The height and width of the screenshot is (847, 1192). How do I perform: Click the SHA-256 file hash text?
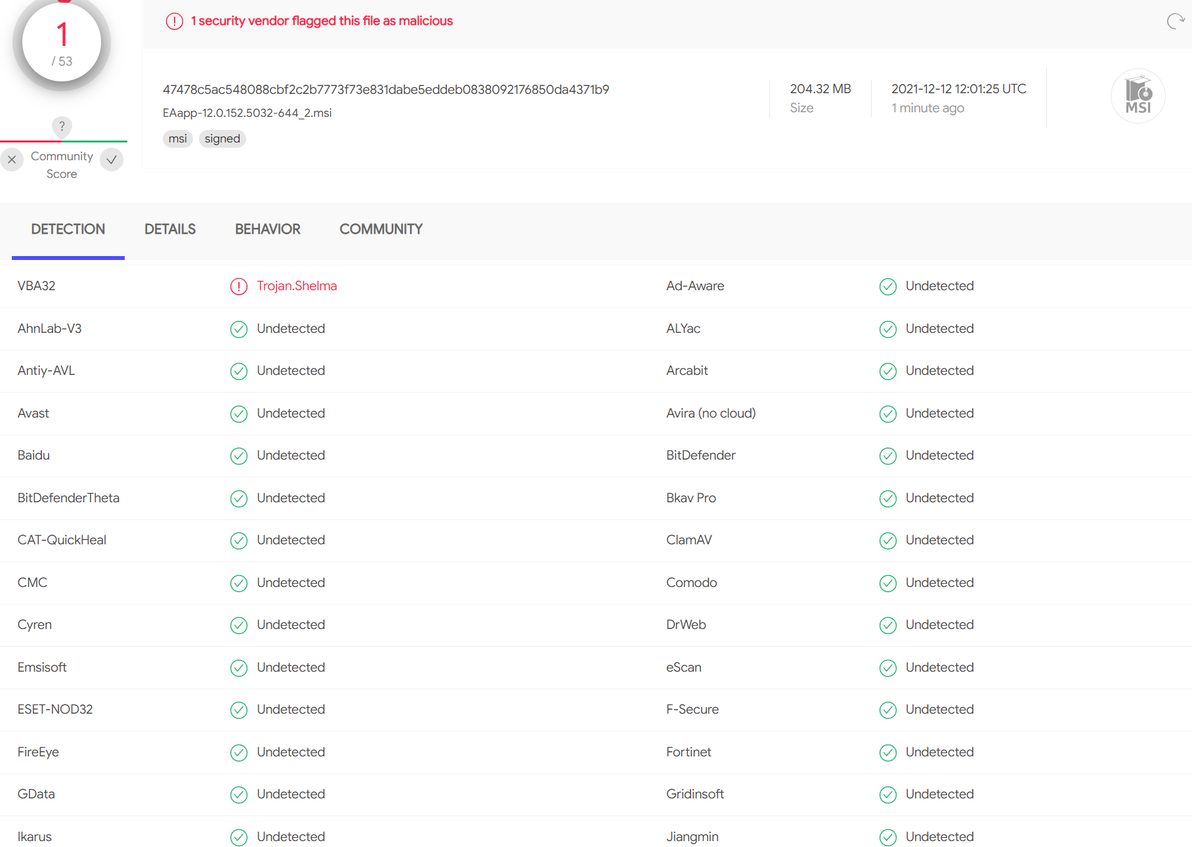click(x=386, y=89)
